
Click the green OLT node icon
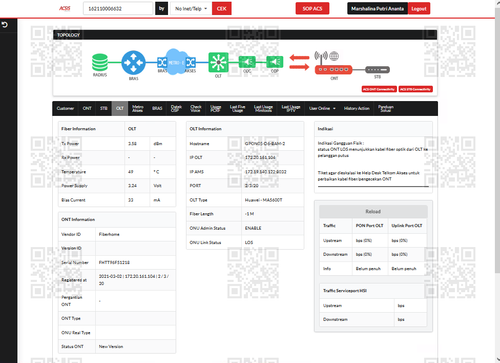click(218, 62)
